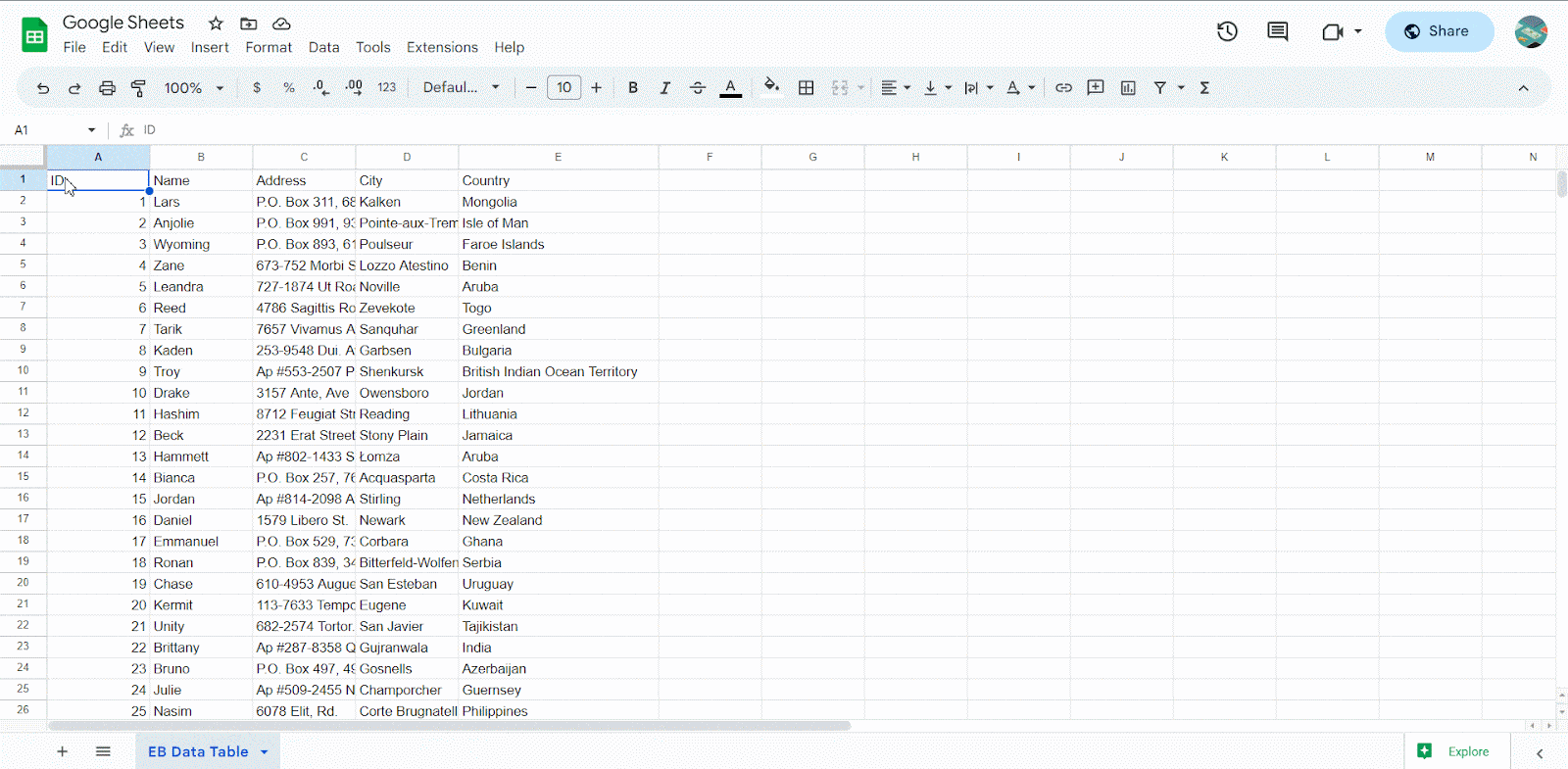The image size is (1568, 769).
Task: Activate the Paint format roller icon
Action: [x=139, y=88]
